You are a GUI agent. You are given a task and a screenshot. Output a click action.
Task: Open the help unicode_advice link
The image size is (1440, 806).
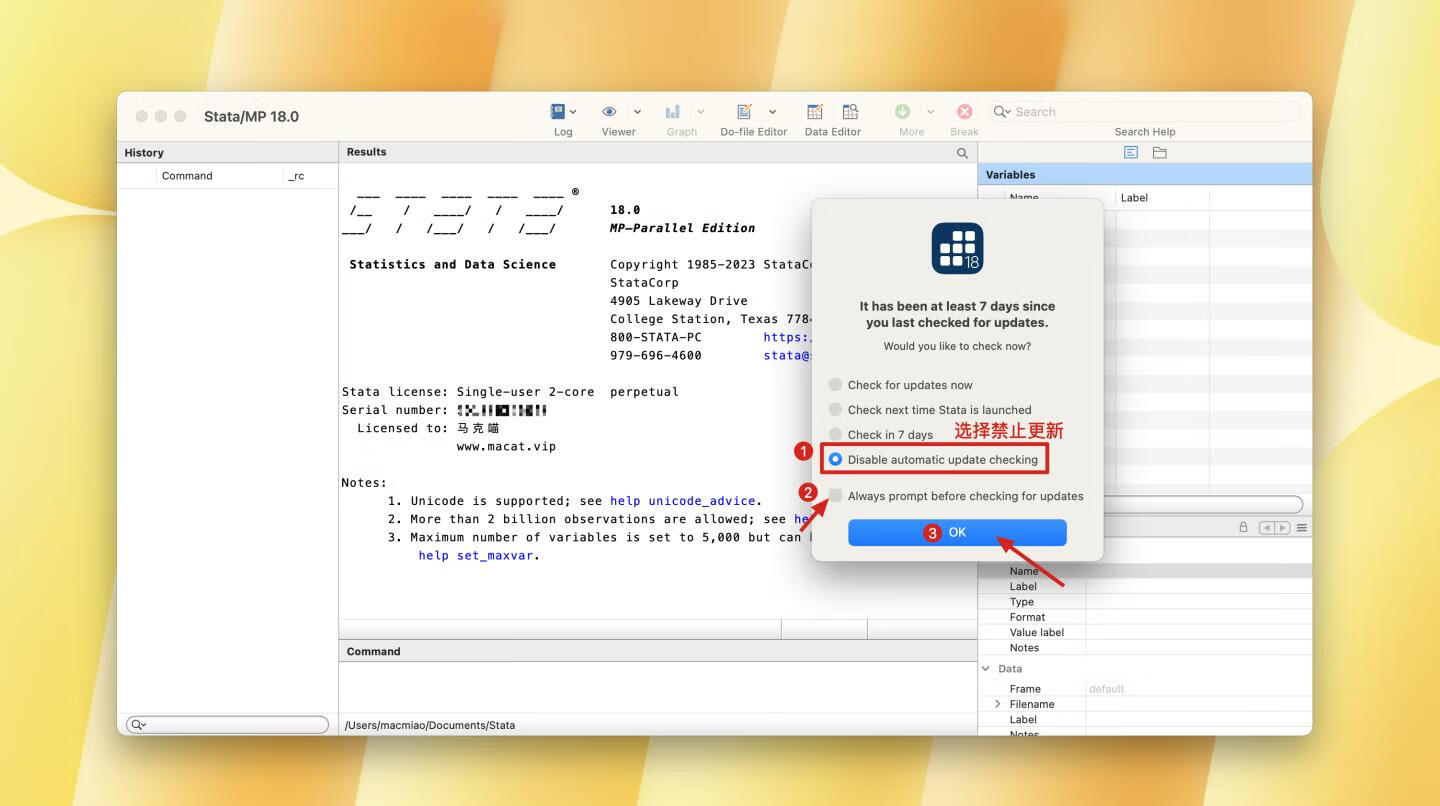(685, 501)
